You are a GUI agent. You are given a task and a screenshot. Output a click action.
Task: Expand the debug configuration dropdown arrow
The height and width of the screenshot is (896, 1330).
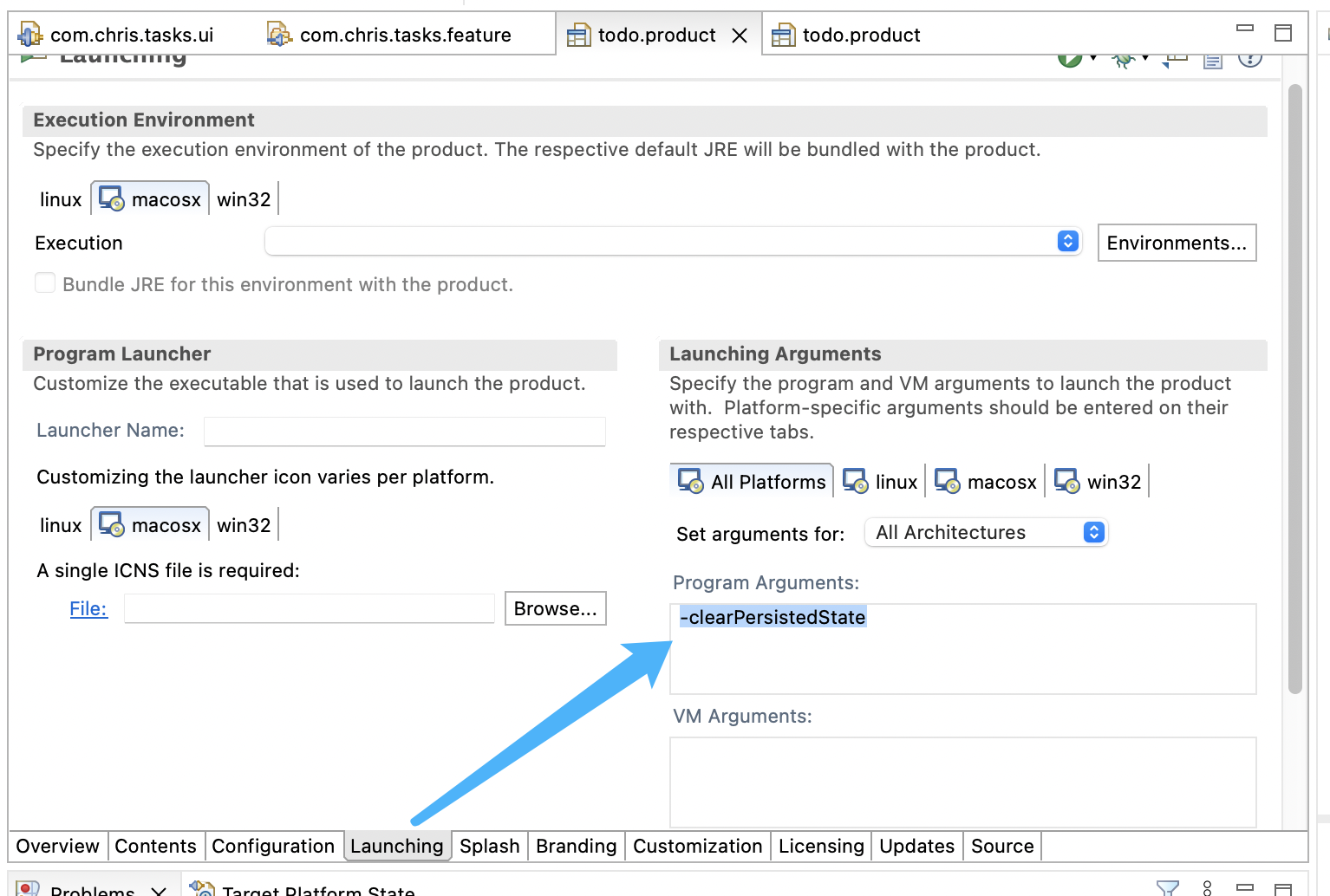pos(1145,59)
